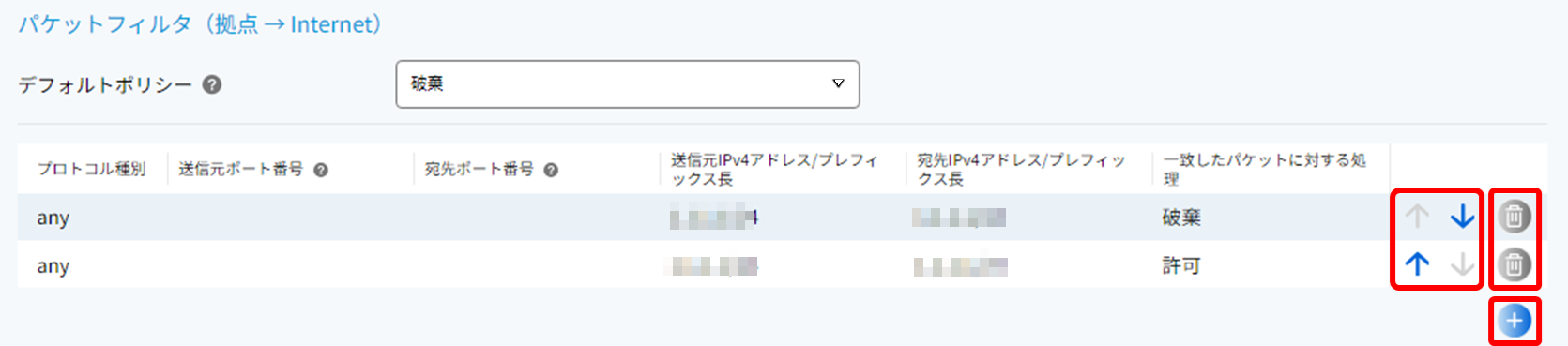Expand dropdown arrow in the 破棄 combo box

point(838,84)
